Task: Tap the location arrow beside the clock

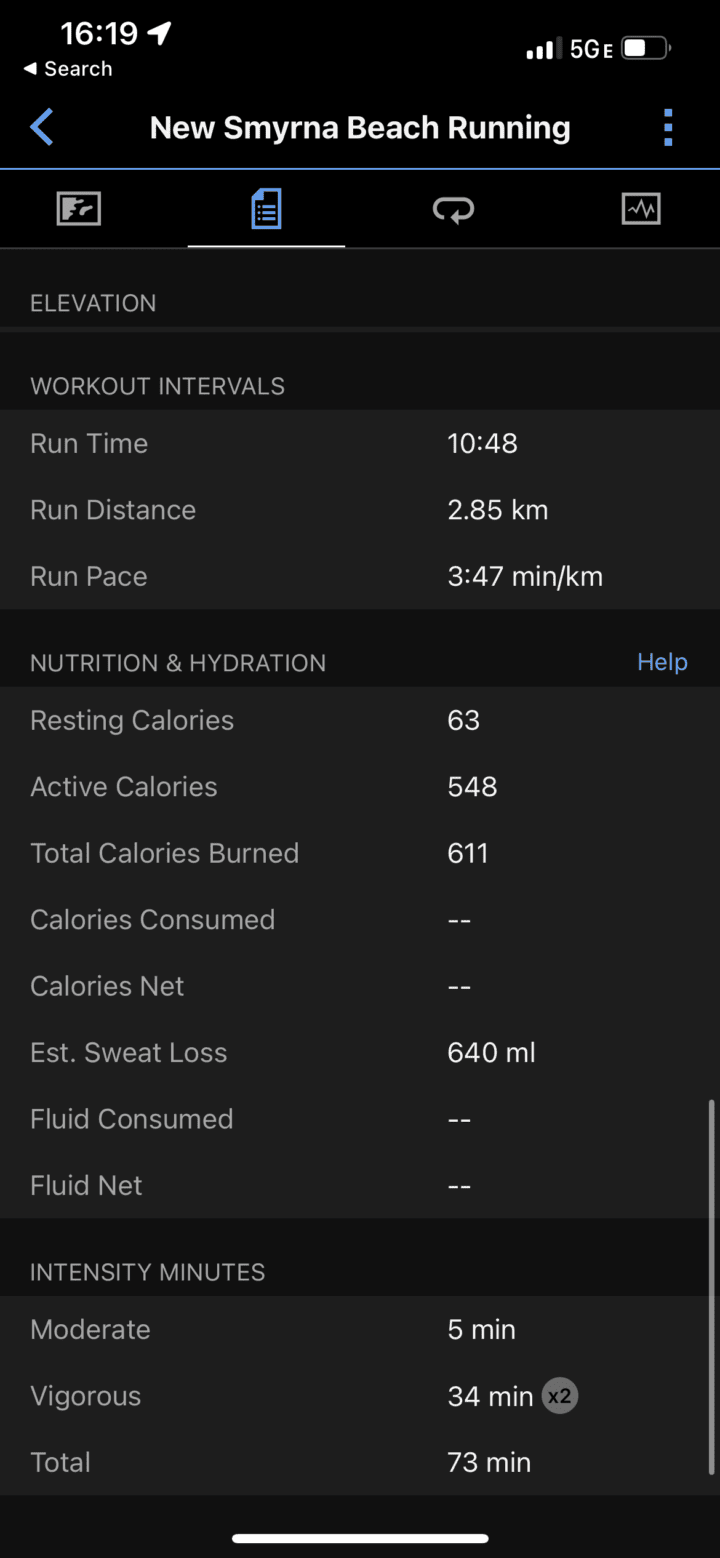Action: coord(159,33)
